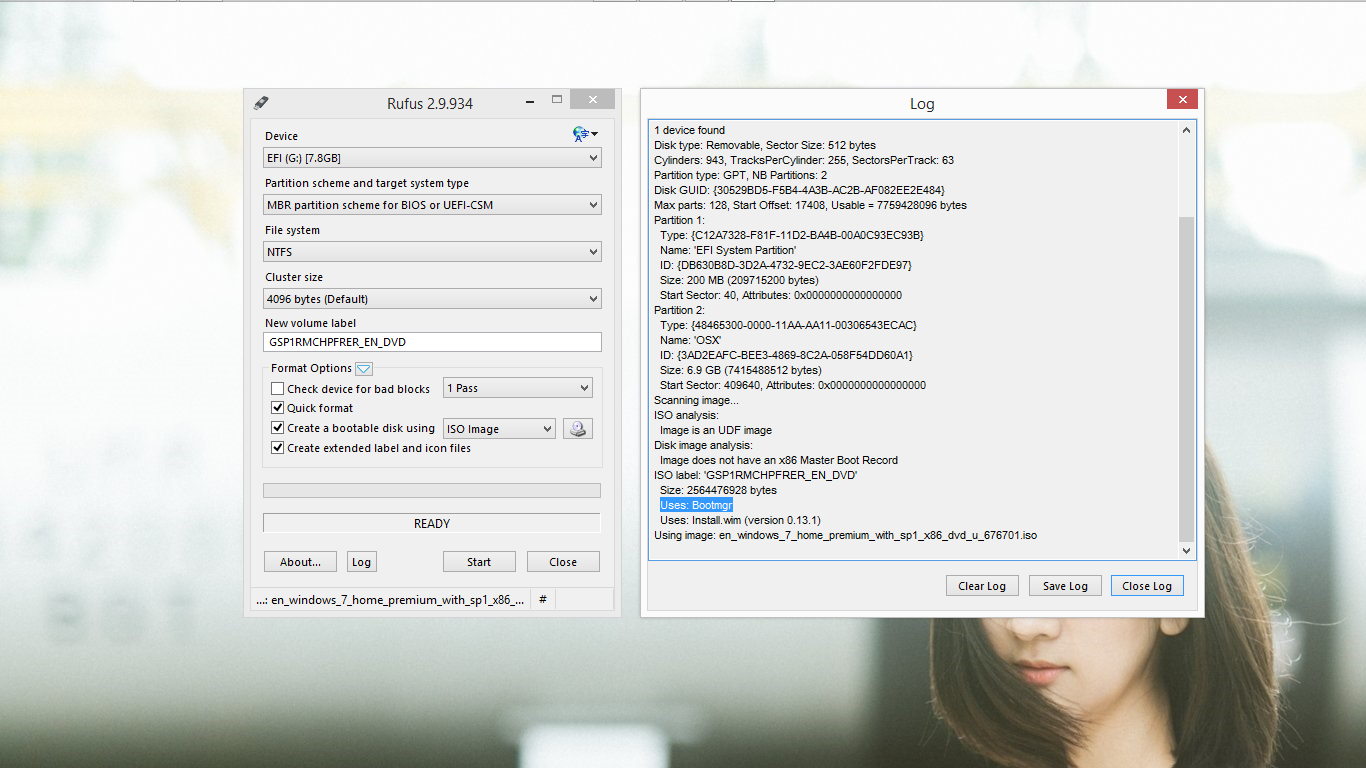The width and height of the screenshot is (1366, 768).
Task: Click the 'ISO analysis:' log line
Action: tap(686, 415)
